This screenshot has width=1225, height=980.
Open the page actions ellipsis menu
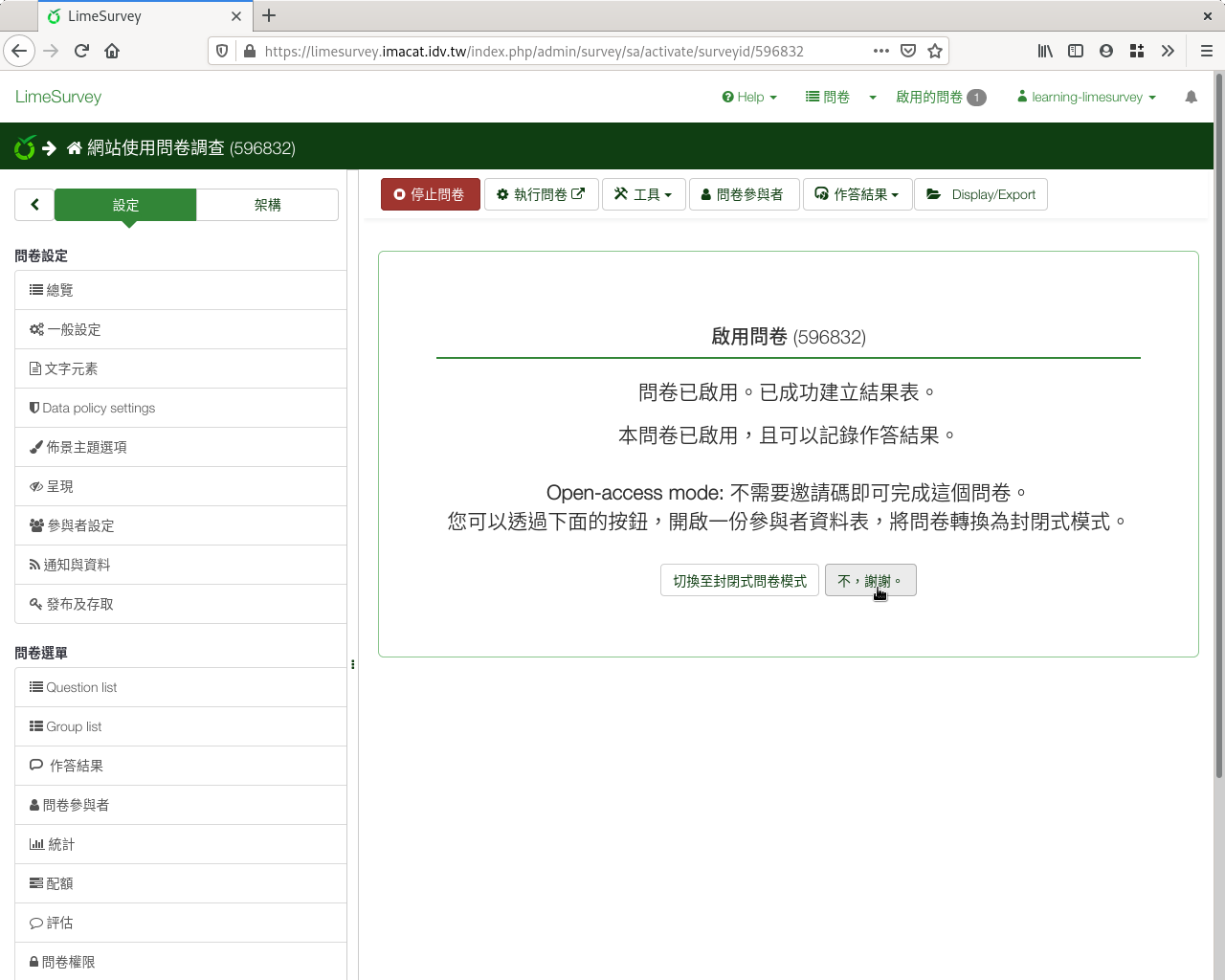coord(881,51)
